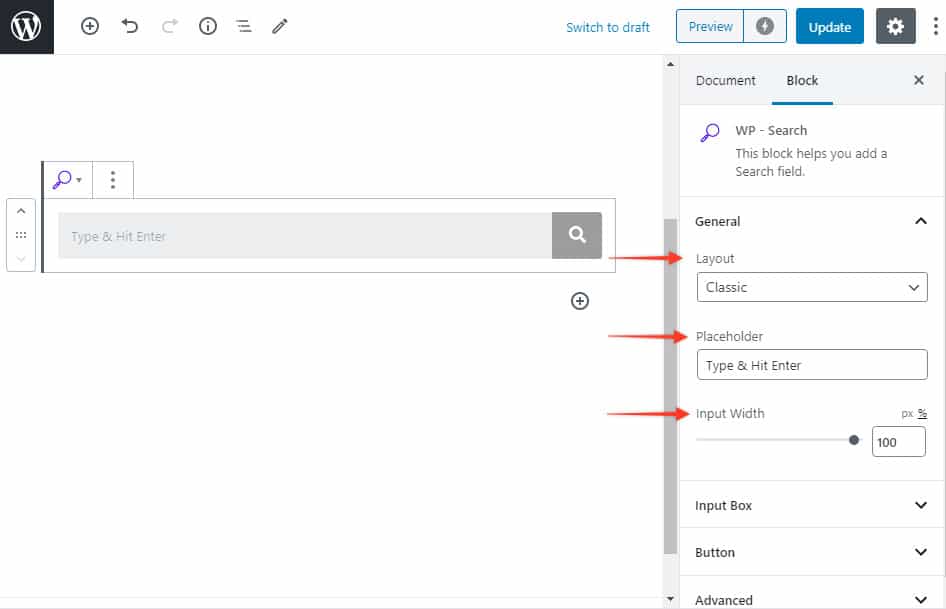The height and width of the screenshot is (609, 946).
Task: Click the search magnifier button in block
Action: coord(577,235)
